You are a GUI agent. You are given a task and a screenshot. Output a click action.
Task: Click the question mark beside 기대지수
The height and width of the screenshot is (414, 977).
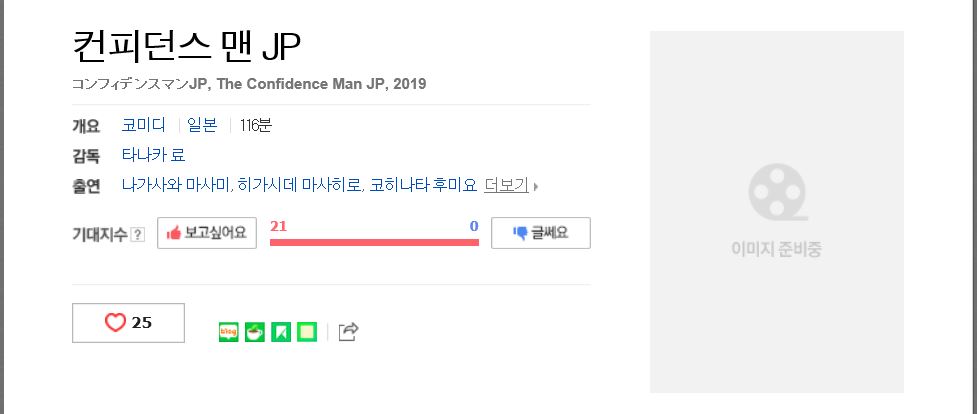click(138, 234)
